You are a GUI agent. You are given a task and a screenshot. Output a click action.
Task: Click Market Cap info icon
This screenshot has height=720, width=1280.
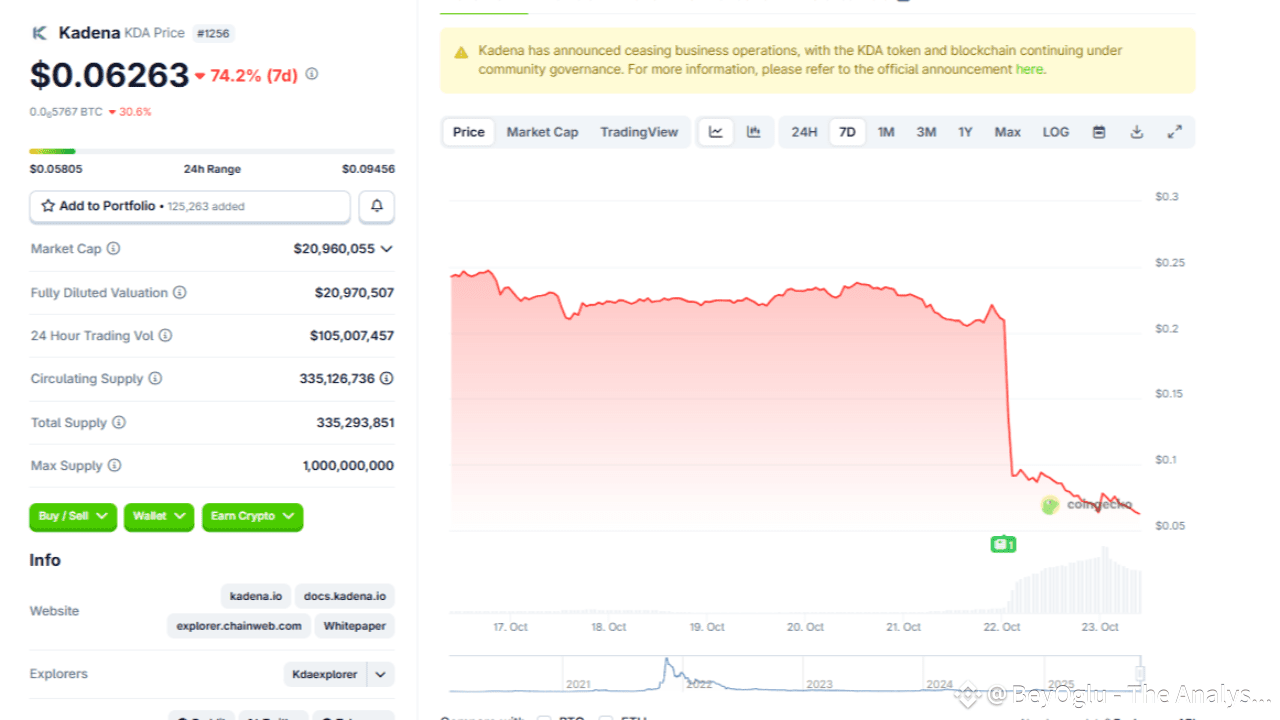pyautogui.click(x=114, y=248)
